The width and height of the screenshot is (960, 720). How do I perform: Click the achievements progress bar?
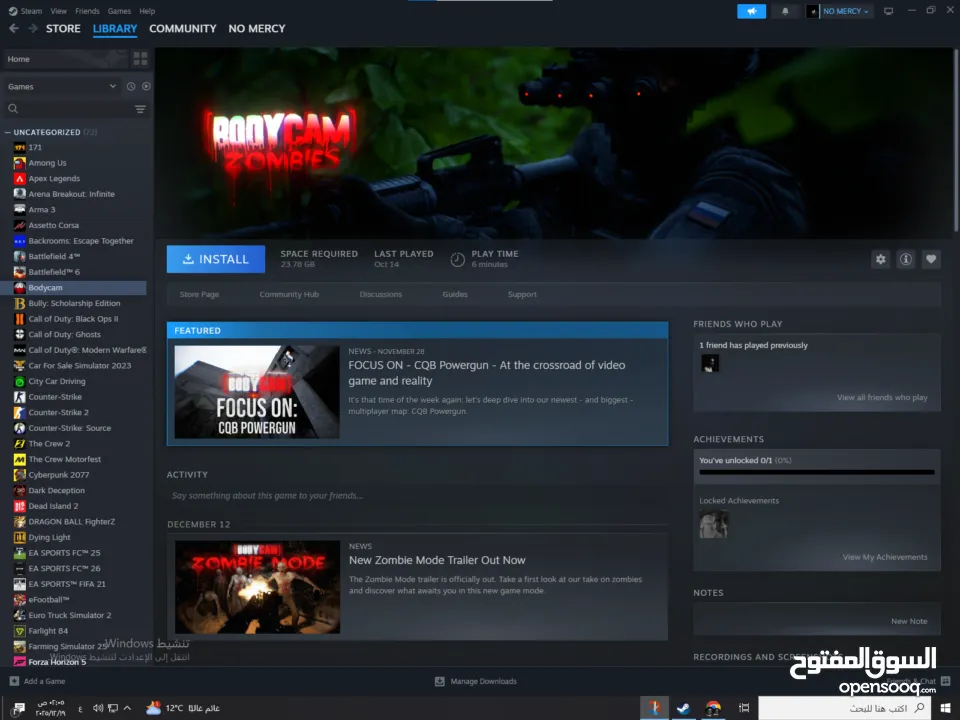tap(816, 472)
